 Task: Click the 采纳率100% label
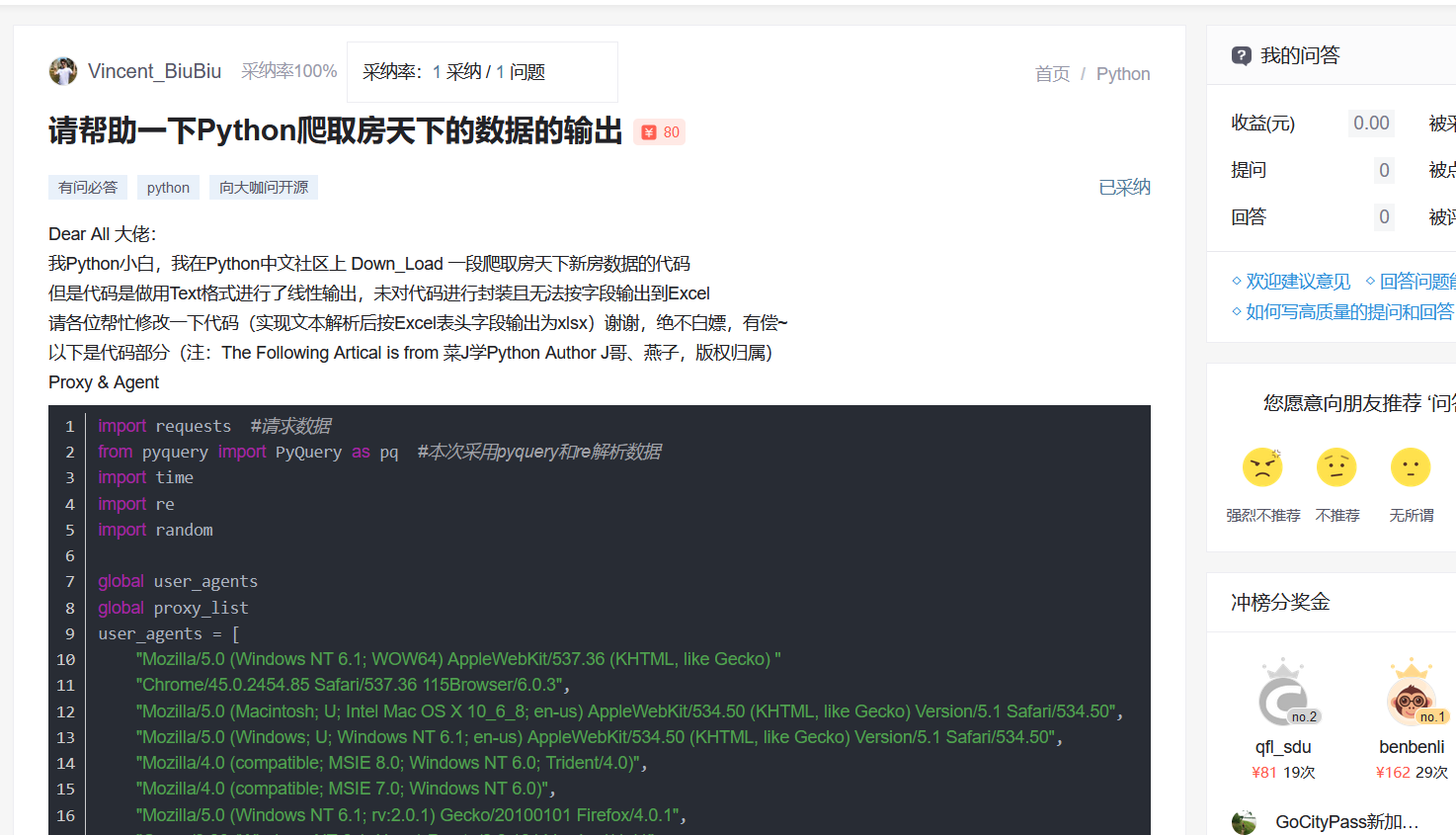click(x=289, y=71)
